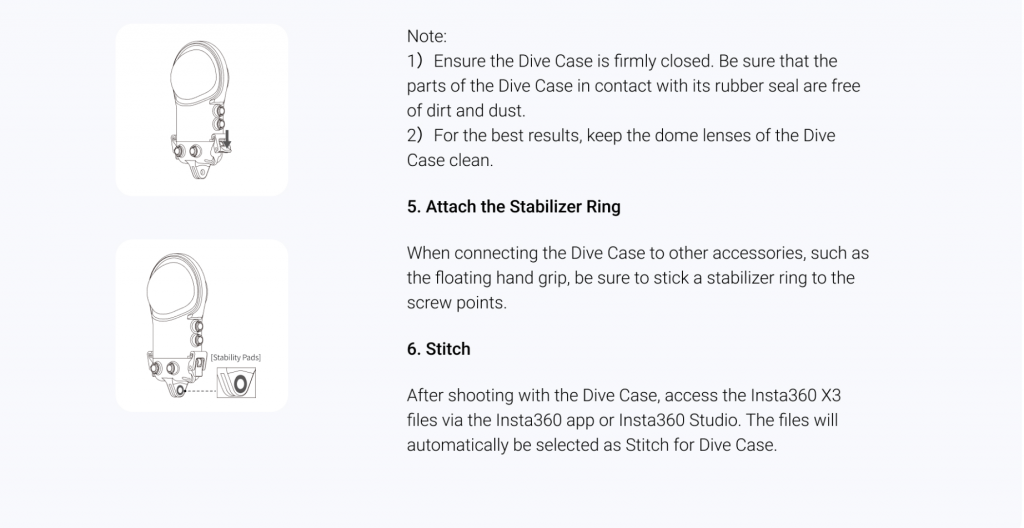Click the side buttons in top diagram

(x=220, y=118)
